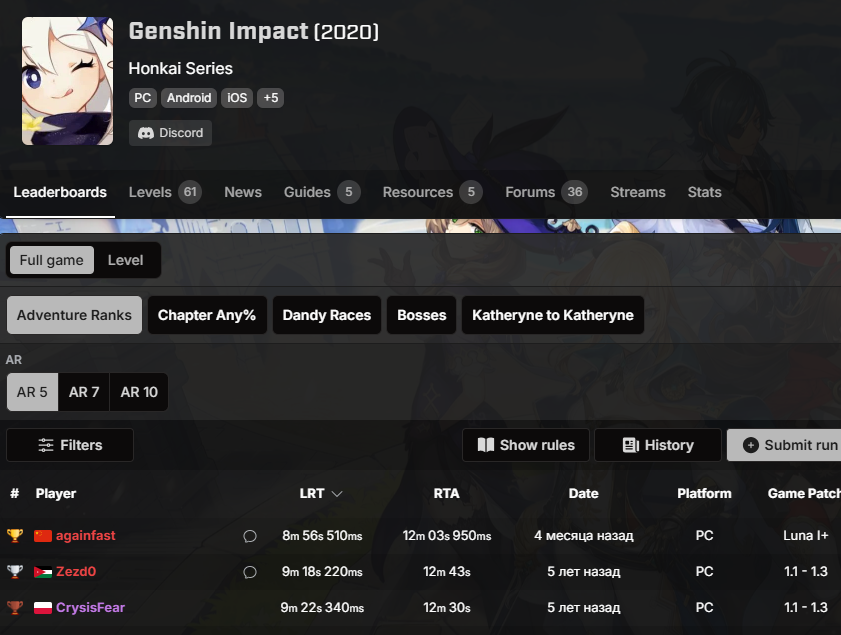Open CrysisFear's player profile
841x635 pixels.
pos(91,608)
